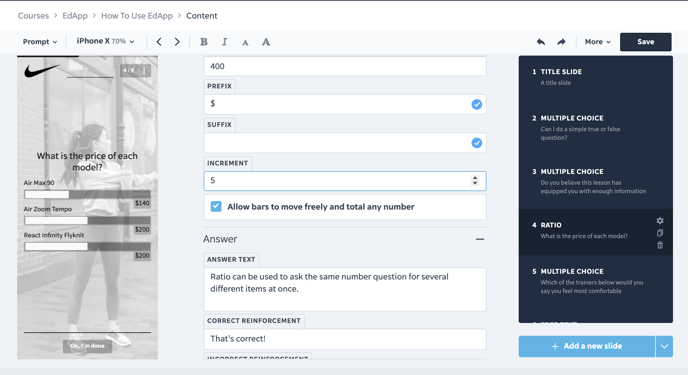Screen dimensions: 688x375
Task: Click the Content breadcrumb
Action: click(202, 16)
